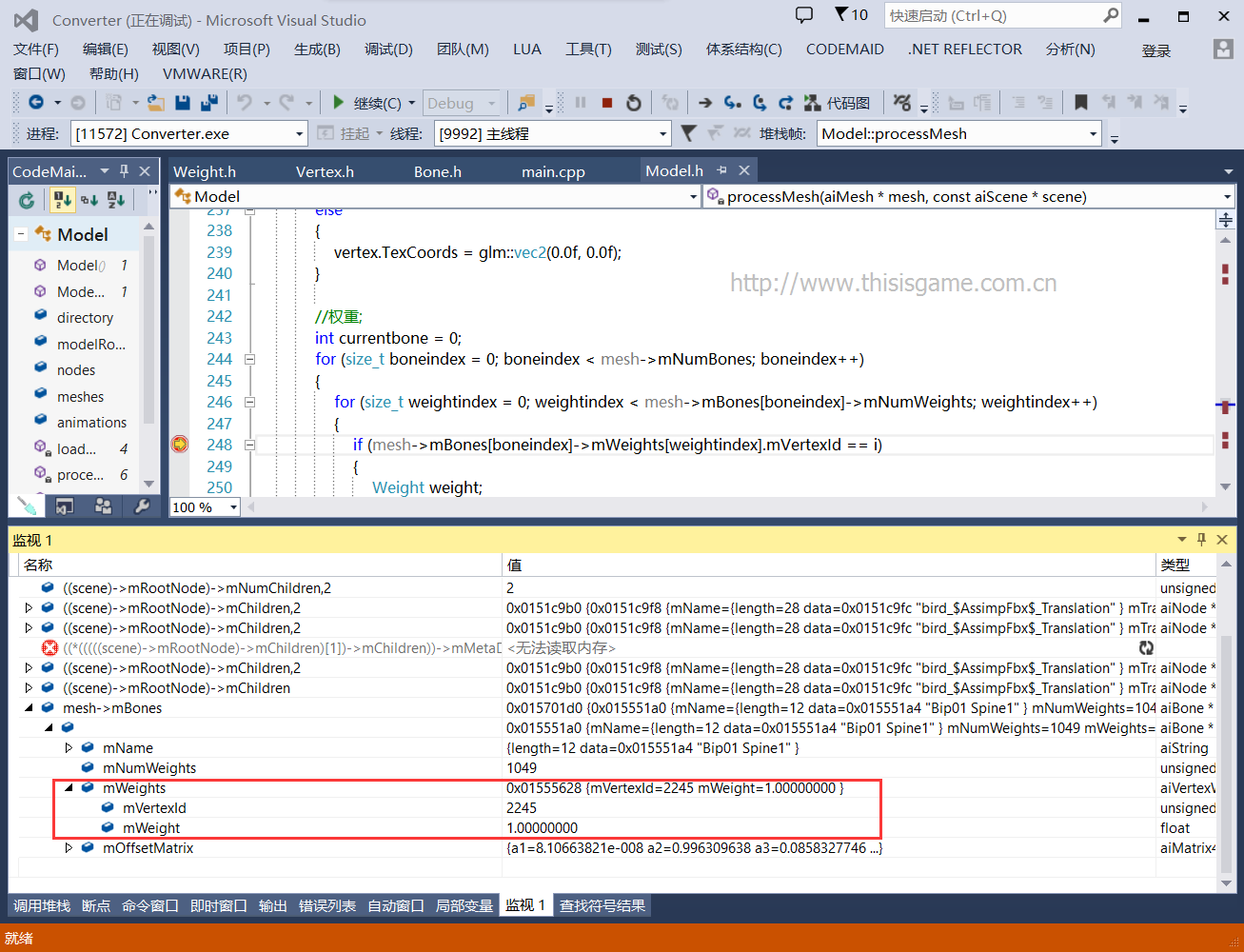Click the Navigate Backward arrow icon
The height and width of the screenshot is (952, 1244).
point(36,103)
